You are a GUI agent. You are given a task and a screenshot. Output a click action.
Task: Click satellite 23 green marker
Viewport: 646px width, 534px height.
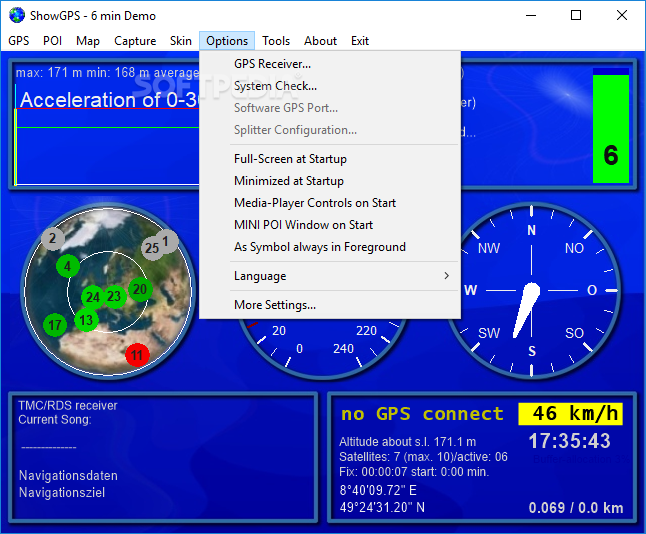(115, 296)
